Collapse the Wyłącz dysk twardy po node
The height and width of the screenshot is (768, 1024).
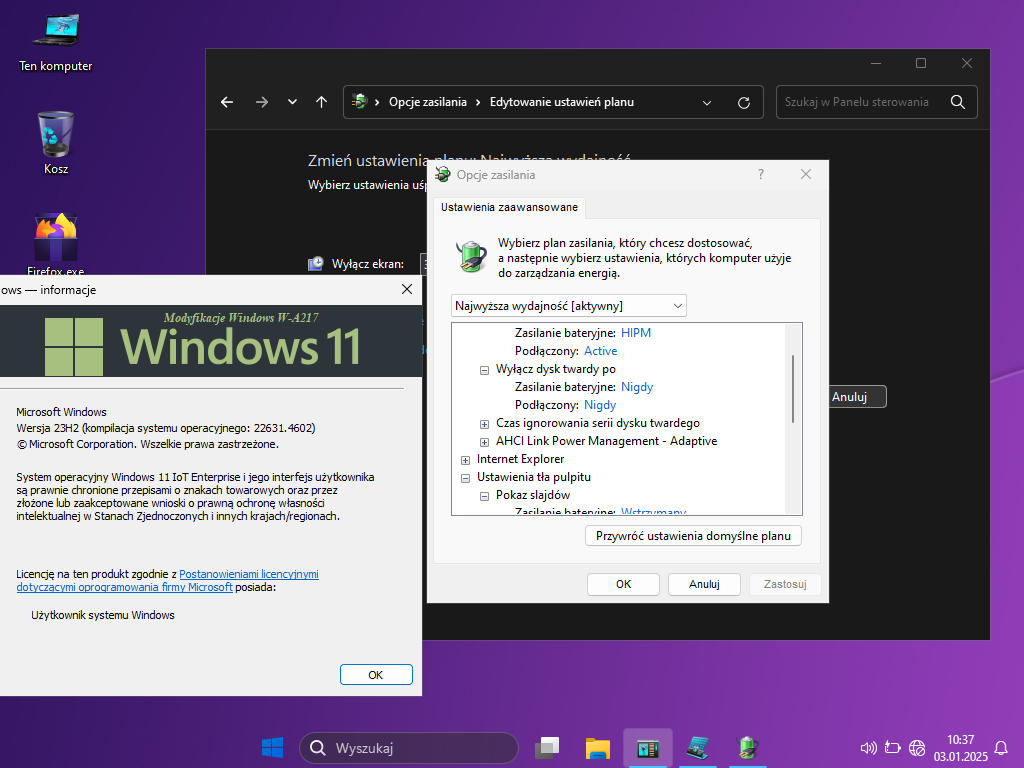pyautogui.click(x=485, y=369)
